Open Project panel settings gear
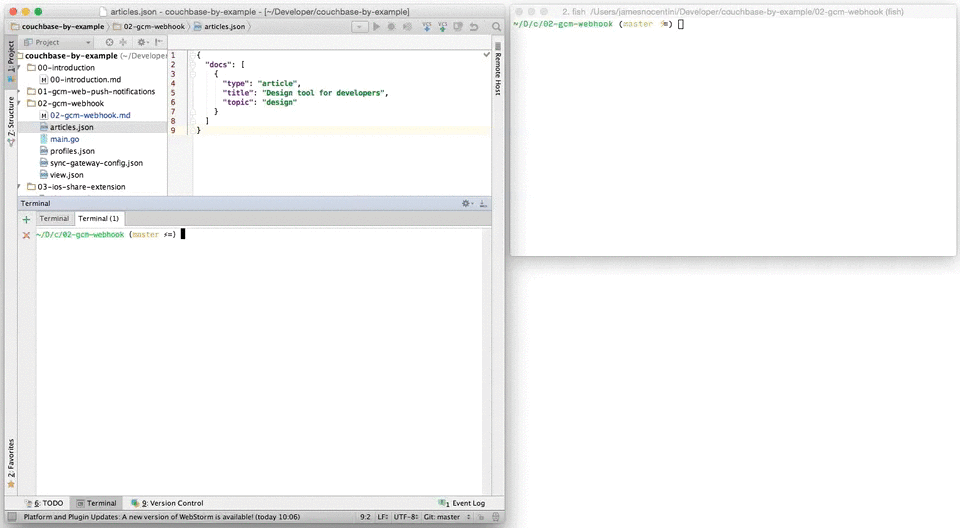 coord(141,42)
